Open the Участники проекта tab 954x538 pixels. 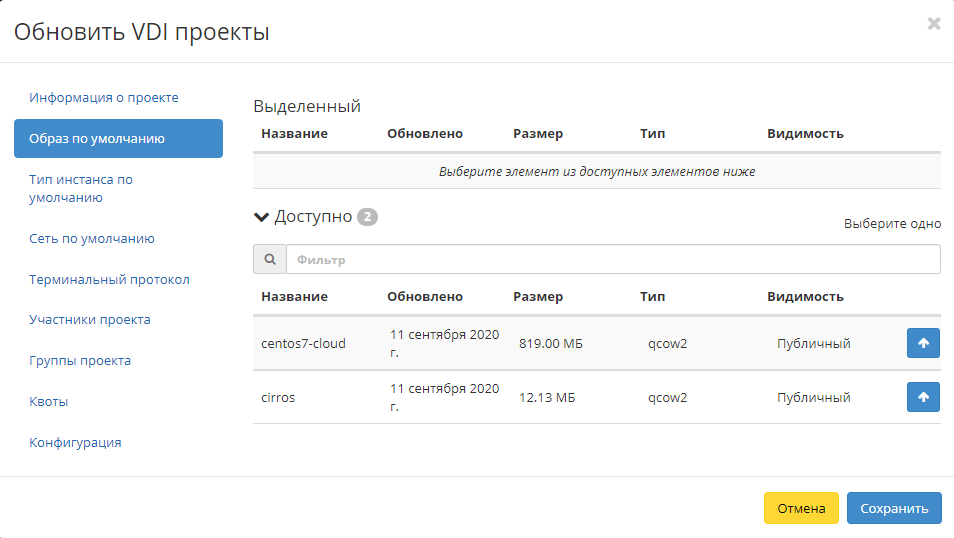90,320
